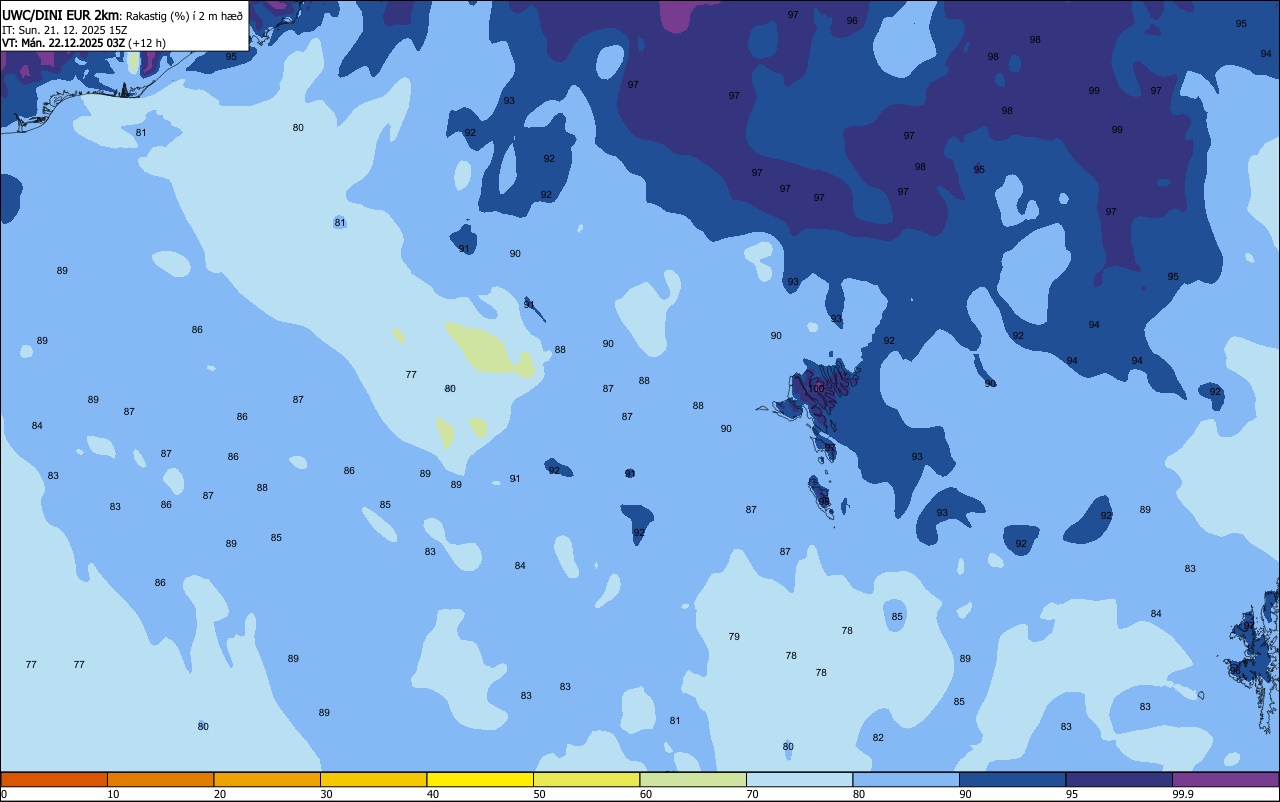The image size is (1280, 802).
Task: Pick the 10–20 orange legend swatch
Action: click(160, 779)
